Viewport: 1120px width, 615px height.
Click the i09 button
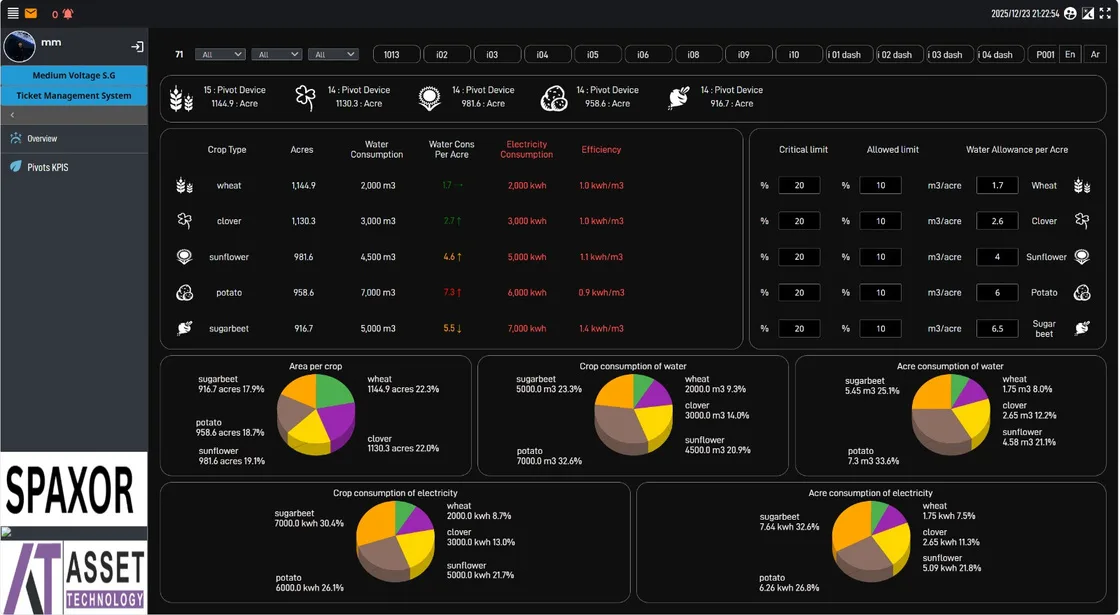749,54
